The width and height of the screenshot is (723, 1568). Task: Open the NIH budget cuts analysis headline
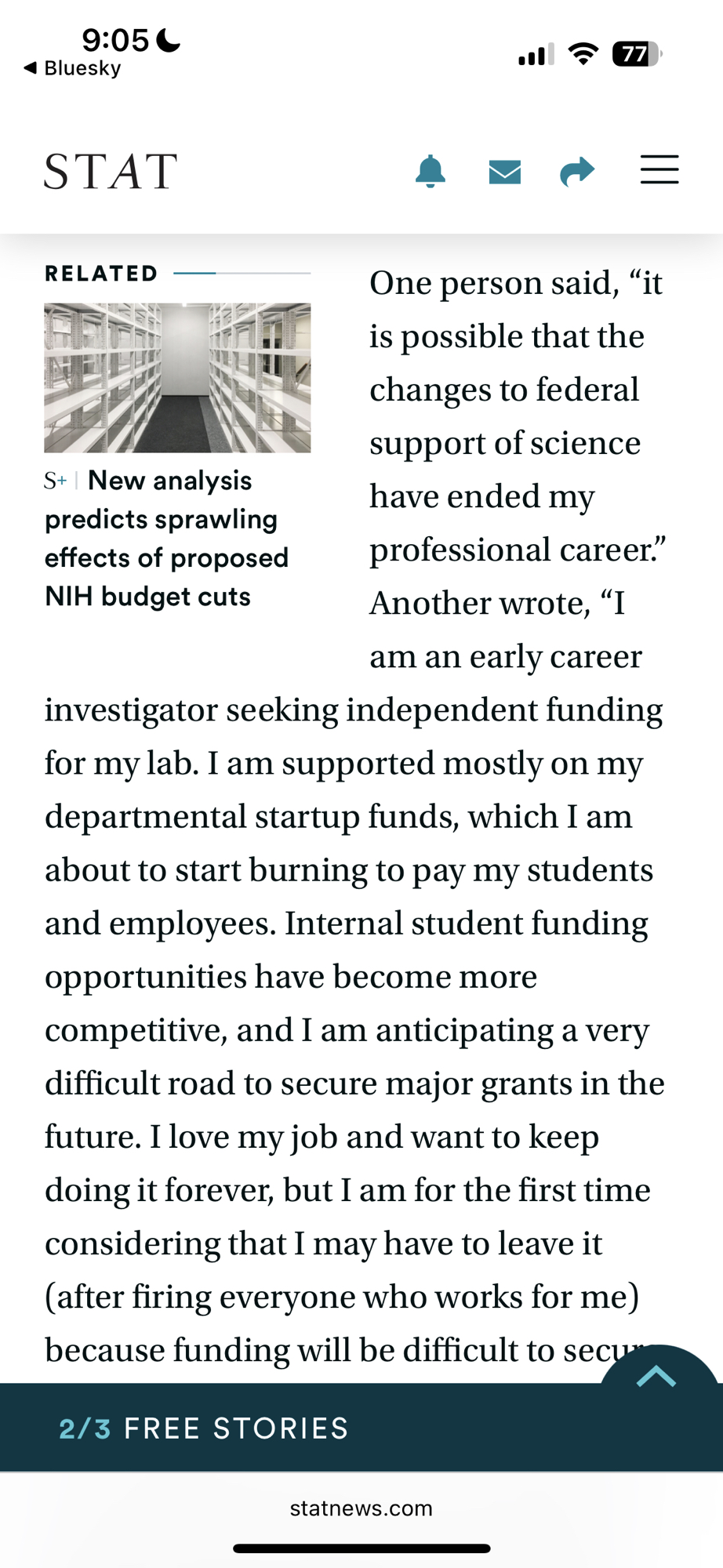pos(166,539)
